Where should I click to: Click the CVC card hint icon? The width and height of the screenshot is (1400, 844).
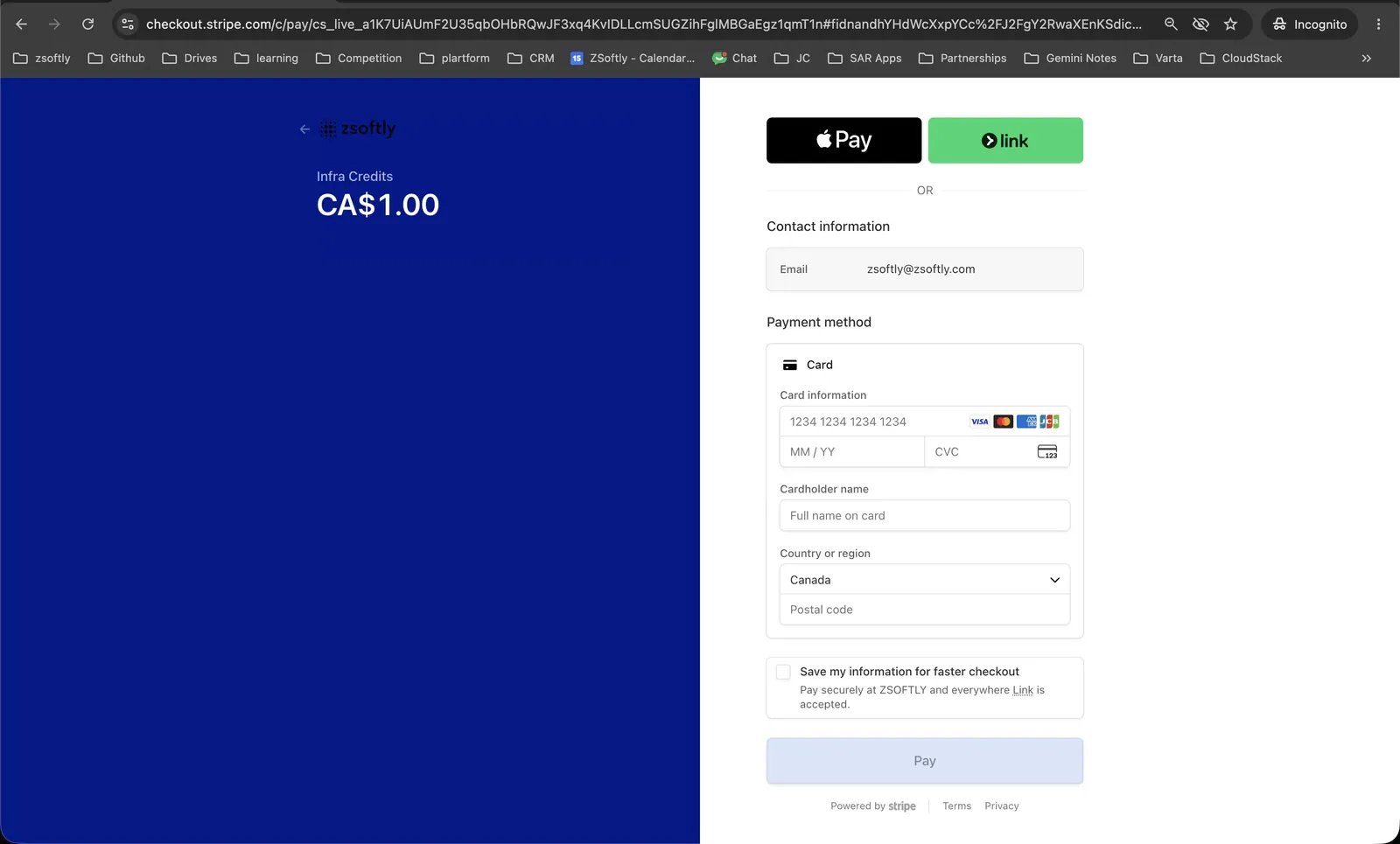click(x=1047, y=452)
